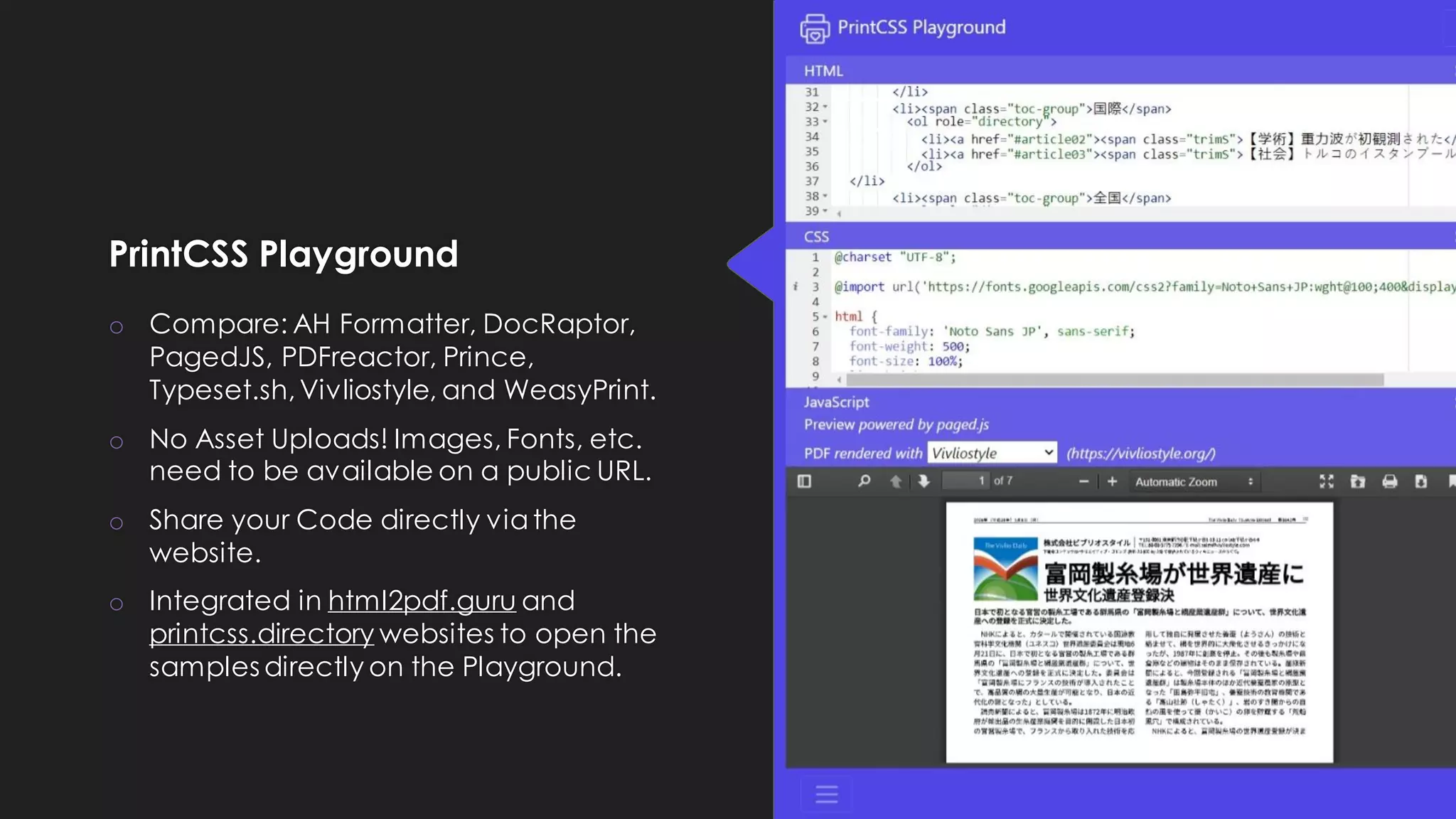Open the printcss.directory link
The height and width of the screenshot is (819, 1456).
click(262, 633)
